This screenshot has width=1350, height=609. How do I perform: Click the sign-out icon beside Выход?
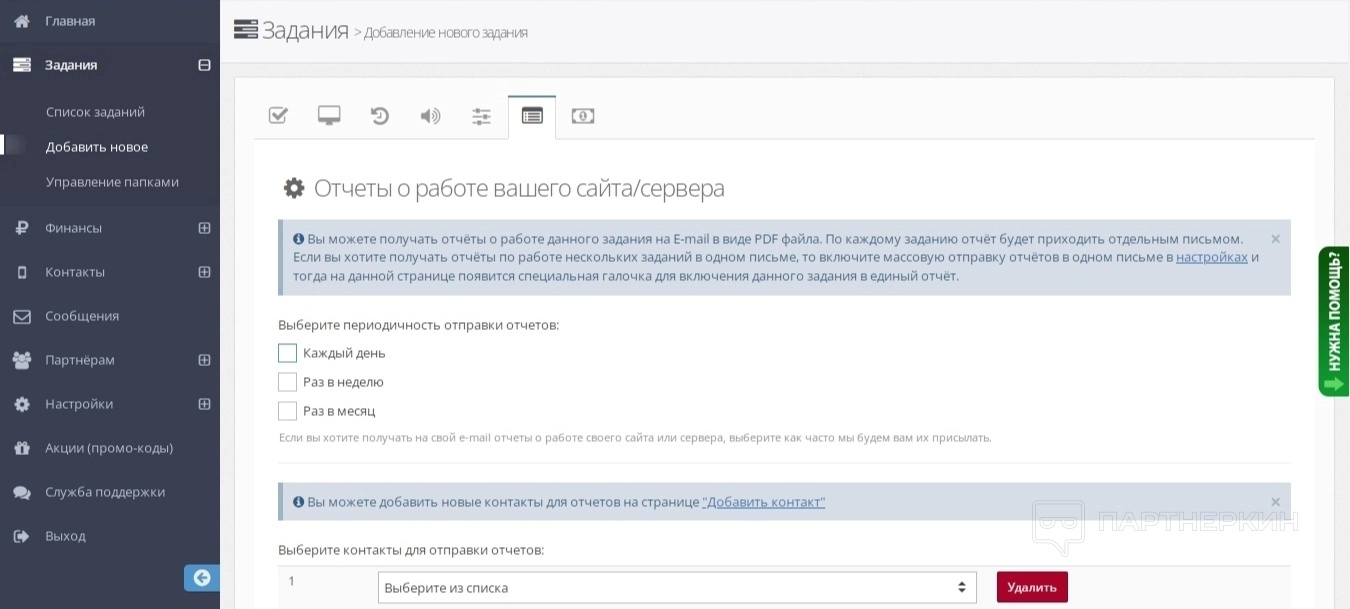[x=21, y=536]
